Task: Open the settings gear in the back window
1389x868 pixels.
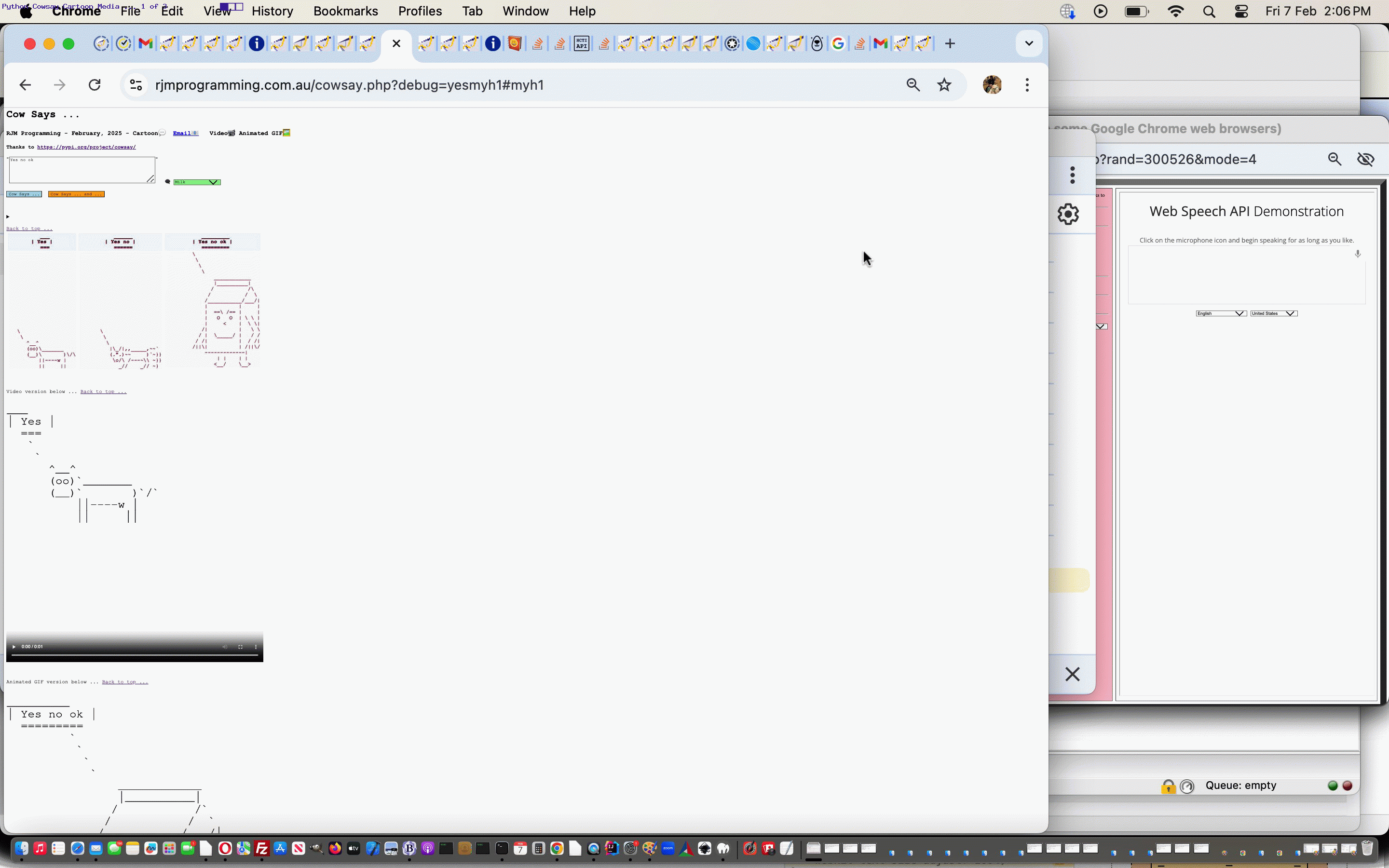Action: coord(1068,214)
